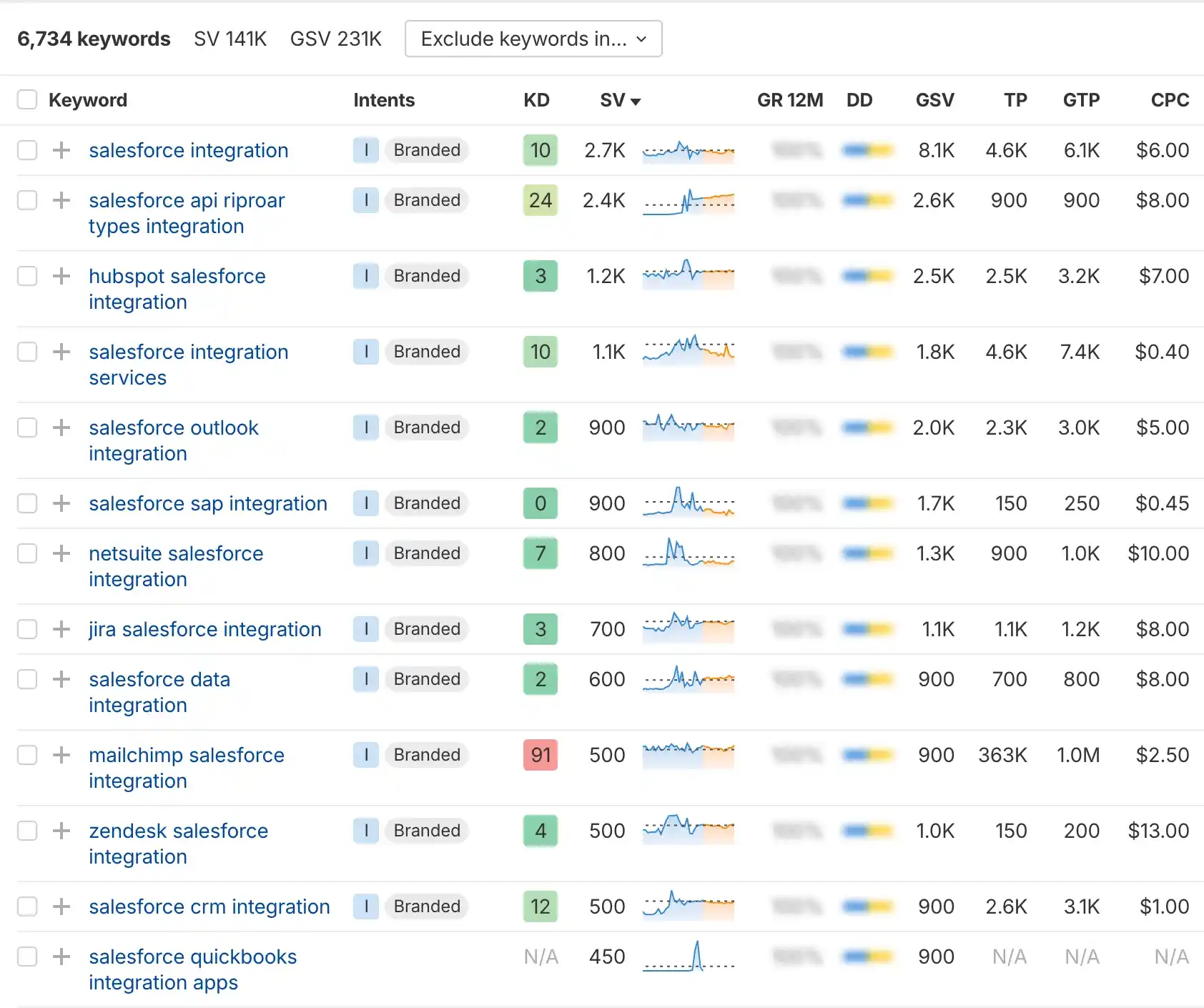Open trend sparkline for zendesk salesforce integration
Image resolution: width=1204 pixels, height=1008 pixels.
pos(689,831)
